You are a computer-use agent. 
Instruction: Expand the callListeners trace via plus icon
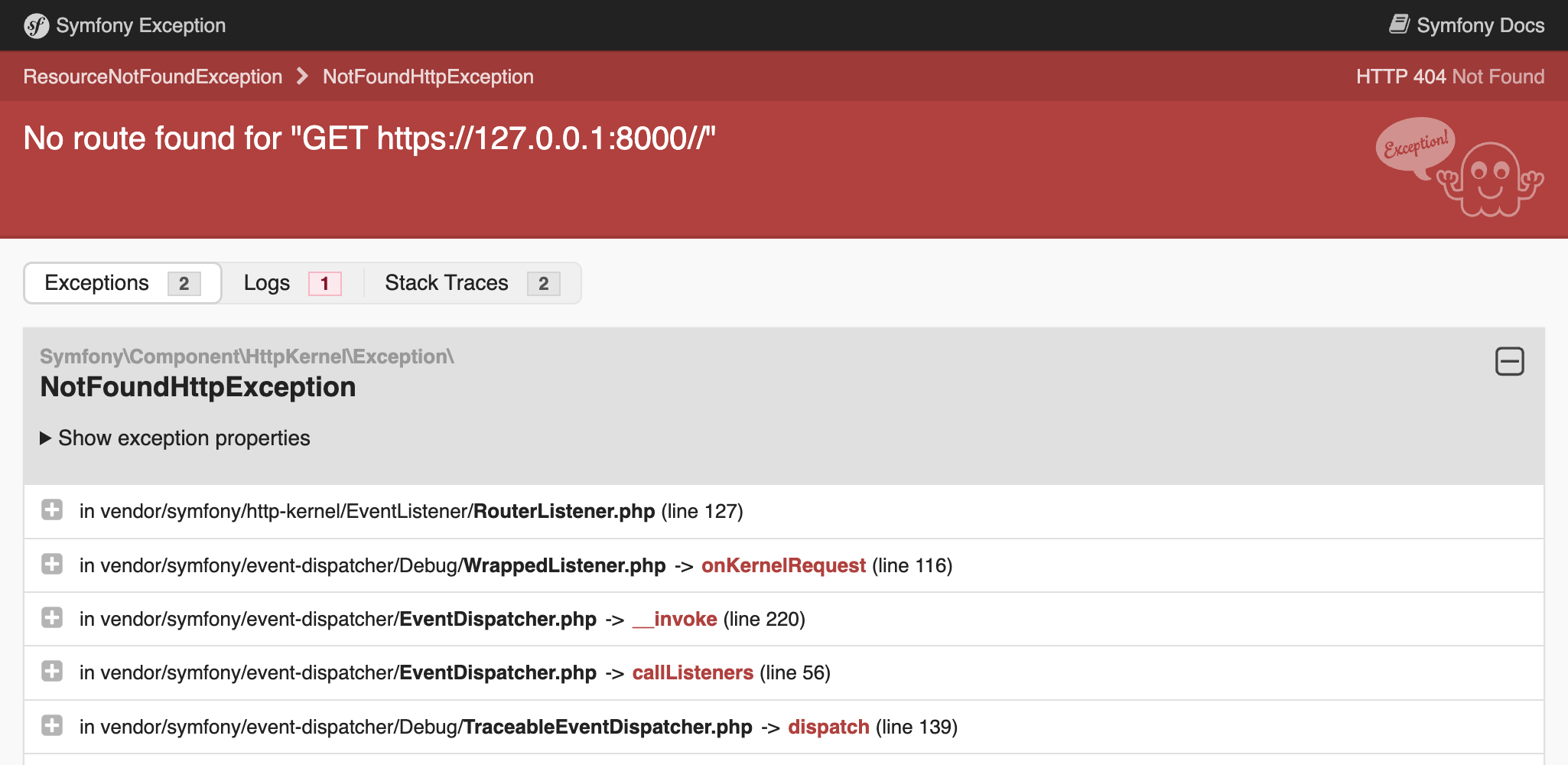click(x=51, y=672)
